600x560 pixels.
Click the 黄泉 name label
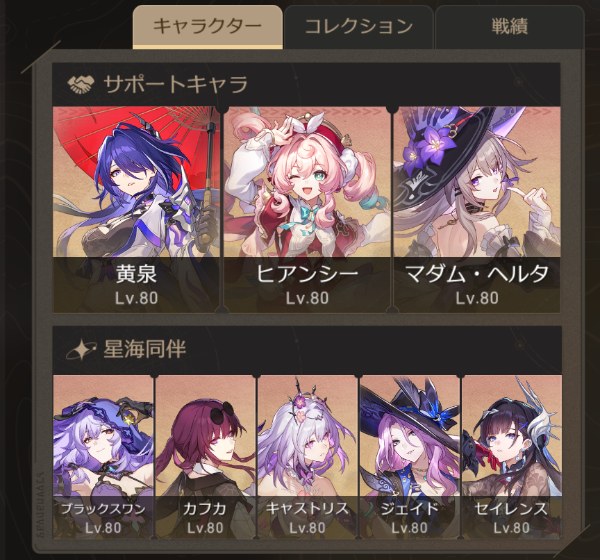point(136,274)
